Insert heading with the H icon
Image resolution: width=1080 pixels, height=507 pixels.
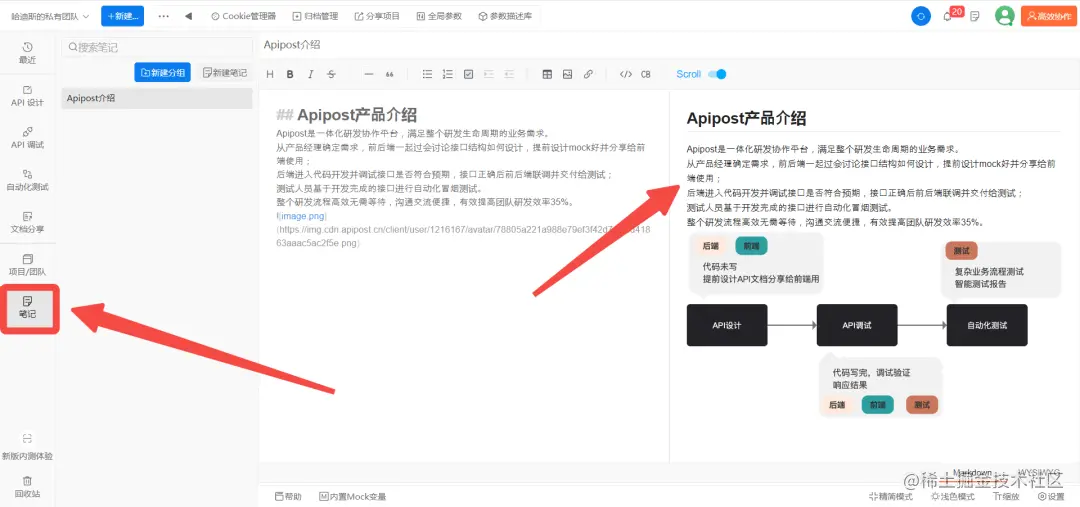[x=270, y=74]
